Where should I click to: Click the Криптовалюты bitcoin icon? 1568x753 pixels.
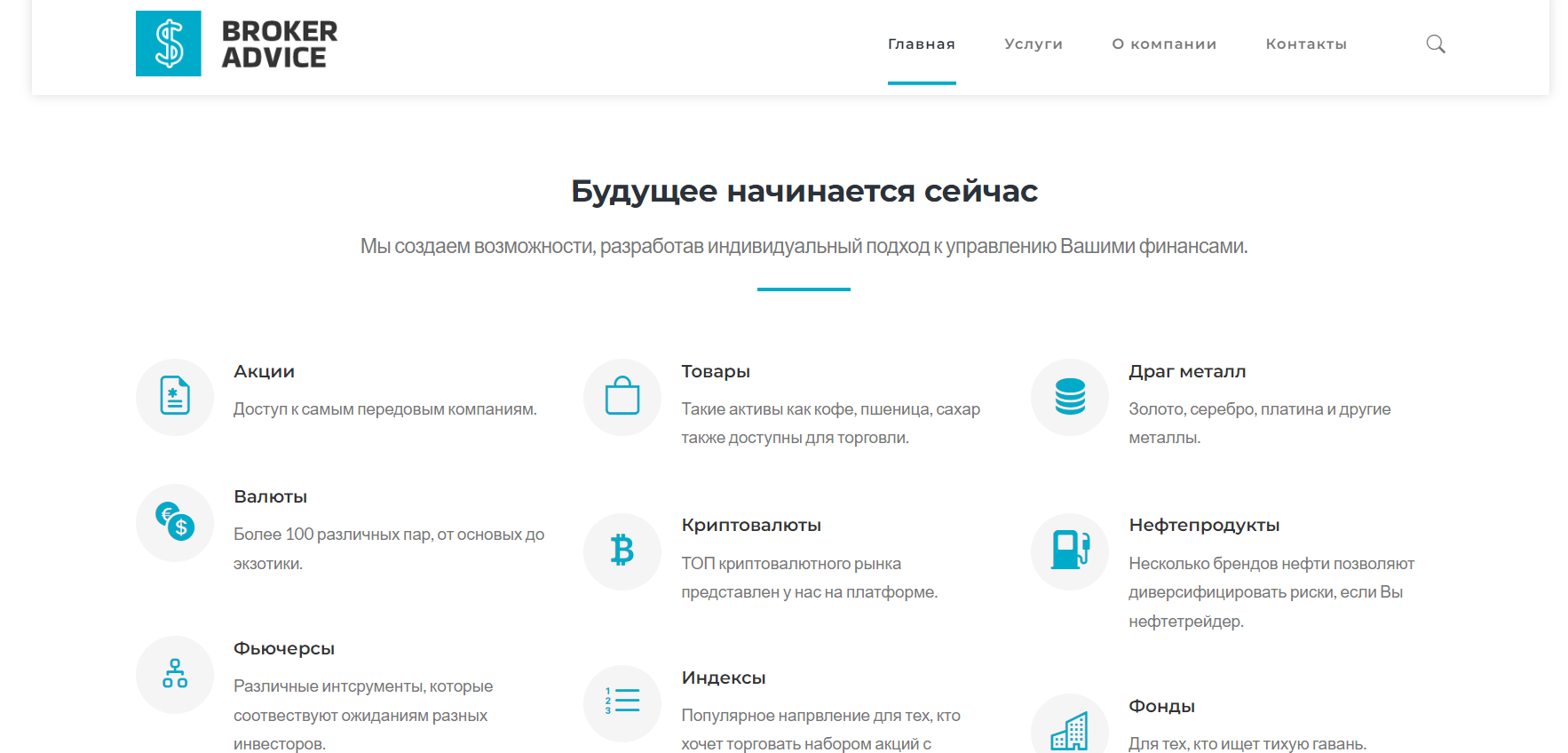click(x=622, y=551)
